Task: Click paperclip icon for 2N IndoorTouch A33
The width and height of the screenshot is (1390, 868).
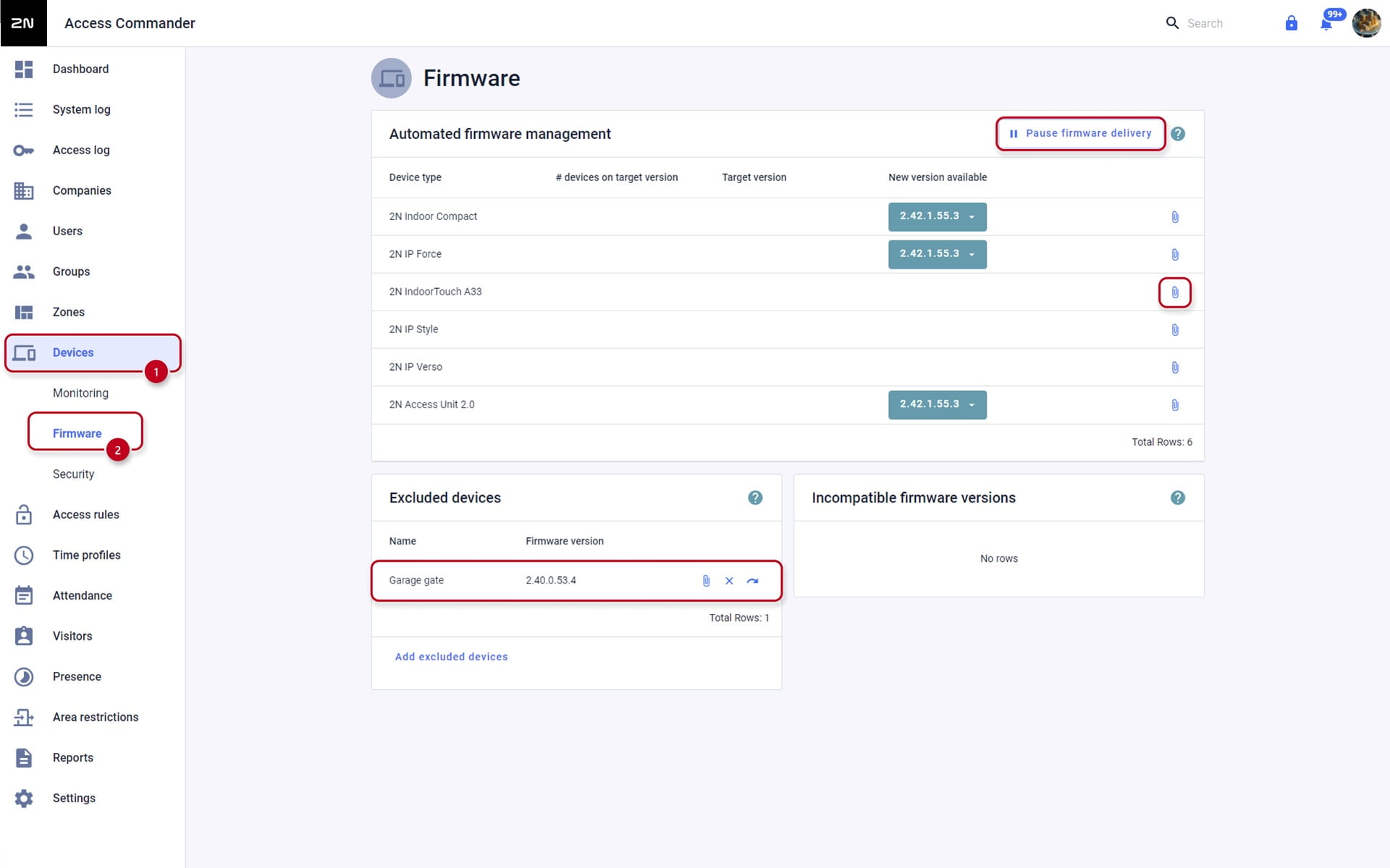Action: click(x=1175, y=292)
